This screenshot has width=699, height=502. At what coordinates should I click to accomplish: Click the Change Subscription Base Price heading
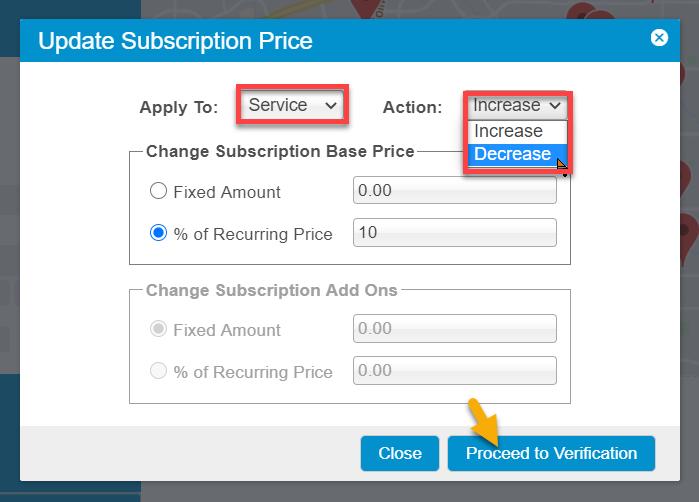coord(279,152)
